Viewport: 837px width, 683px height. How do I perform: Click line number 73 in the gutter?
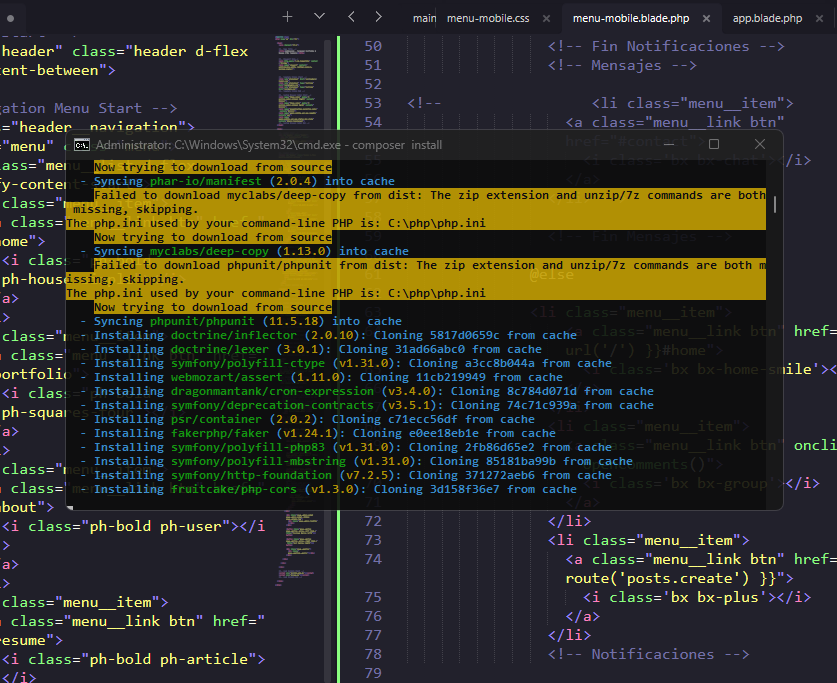click(x=373, y=541)
